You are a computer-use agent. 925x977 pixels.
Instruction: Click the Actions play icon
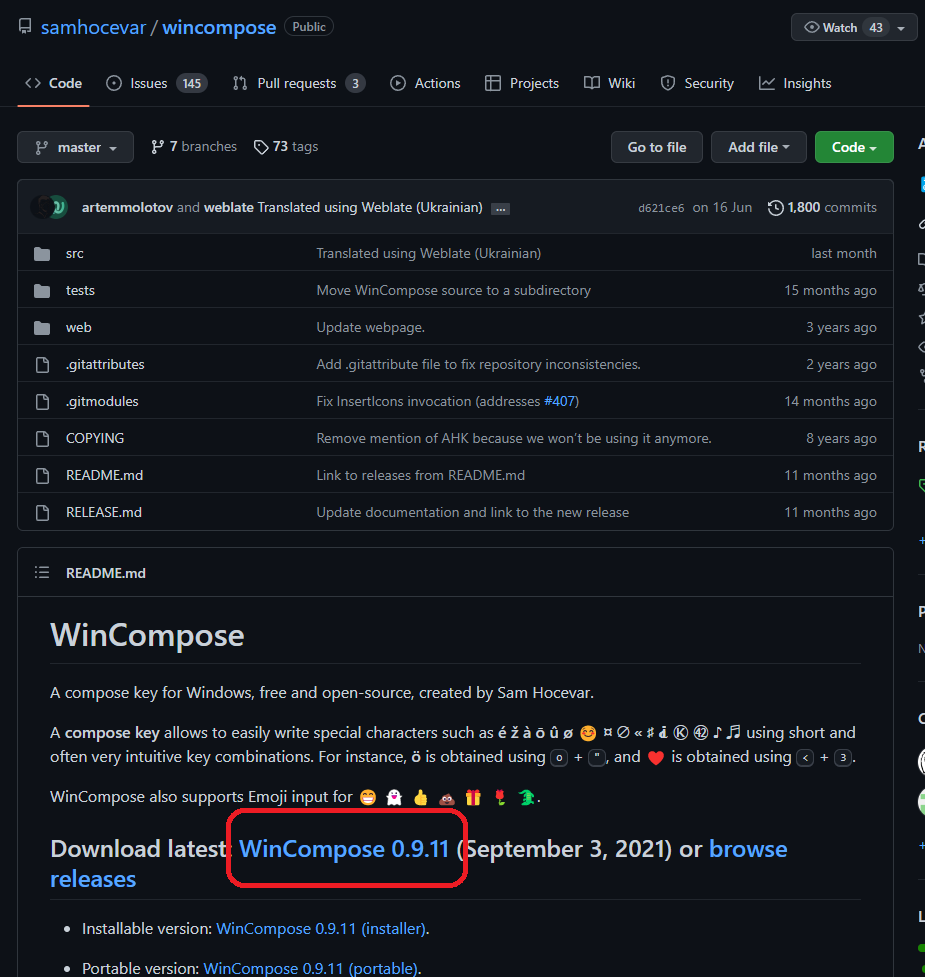[398, 83]
